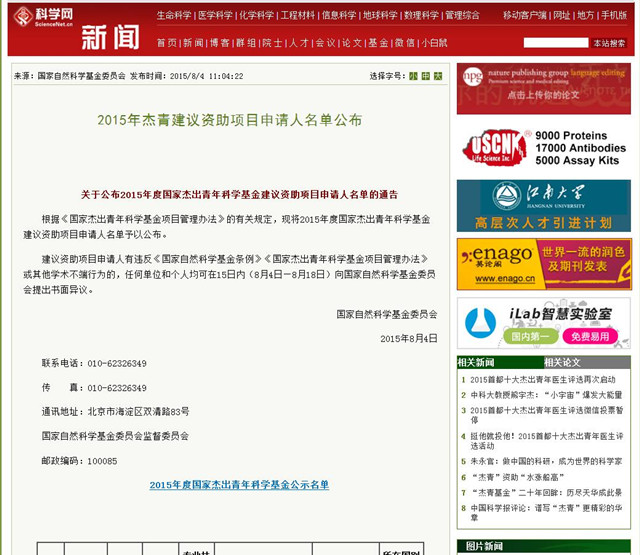Select the small font size 小 button

click(412, 76)
